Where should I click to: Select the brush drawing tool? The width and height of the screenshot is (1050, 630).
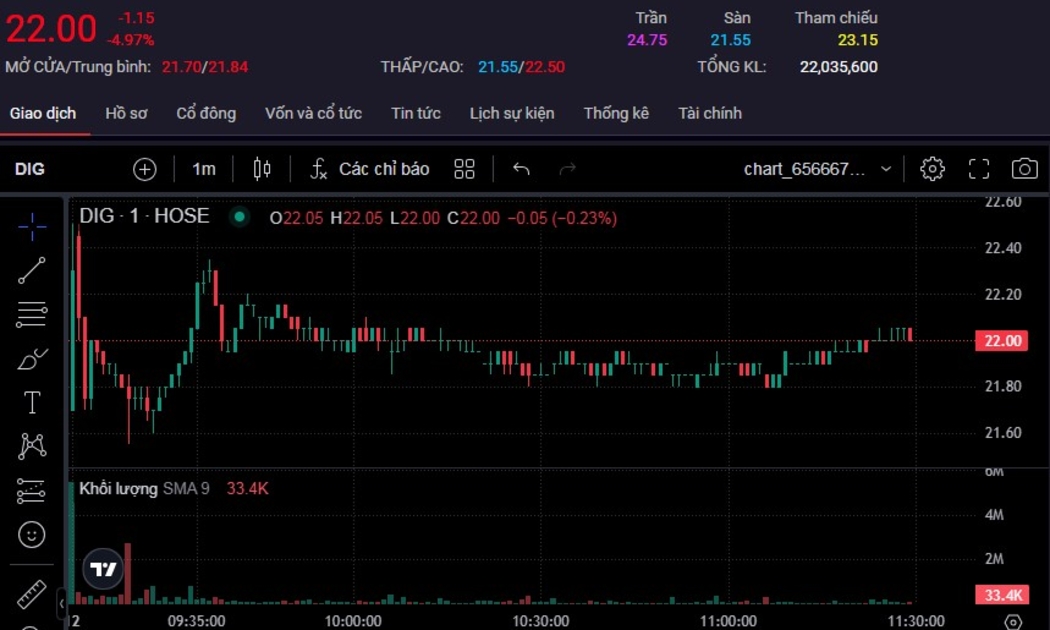pos(32,358)
